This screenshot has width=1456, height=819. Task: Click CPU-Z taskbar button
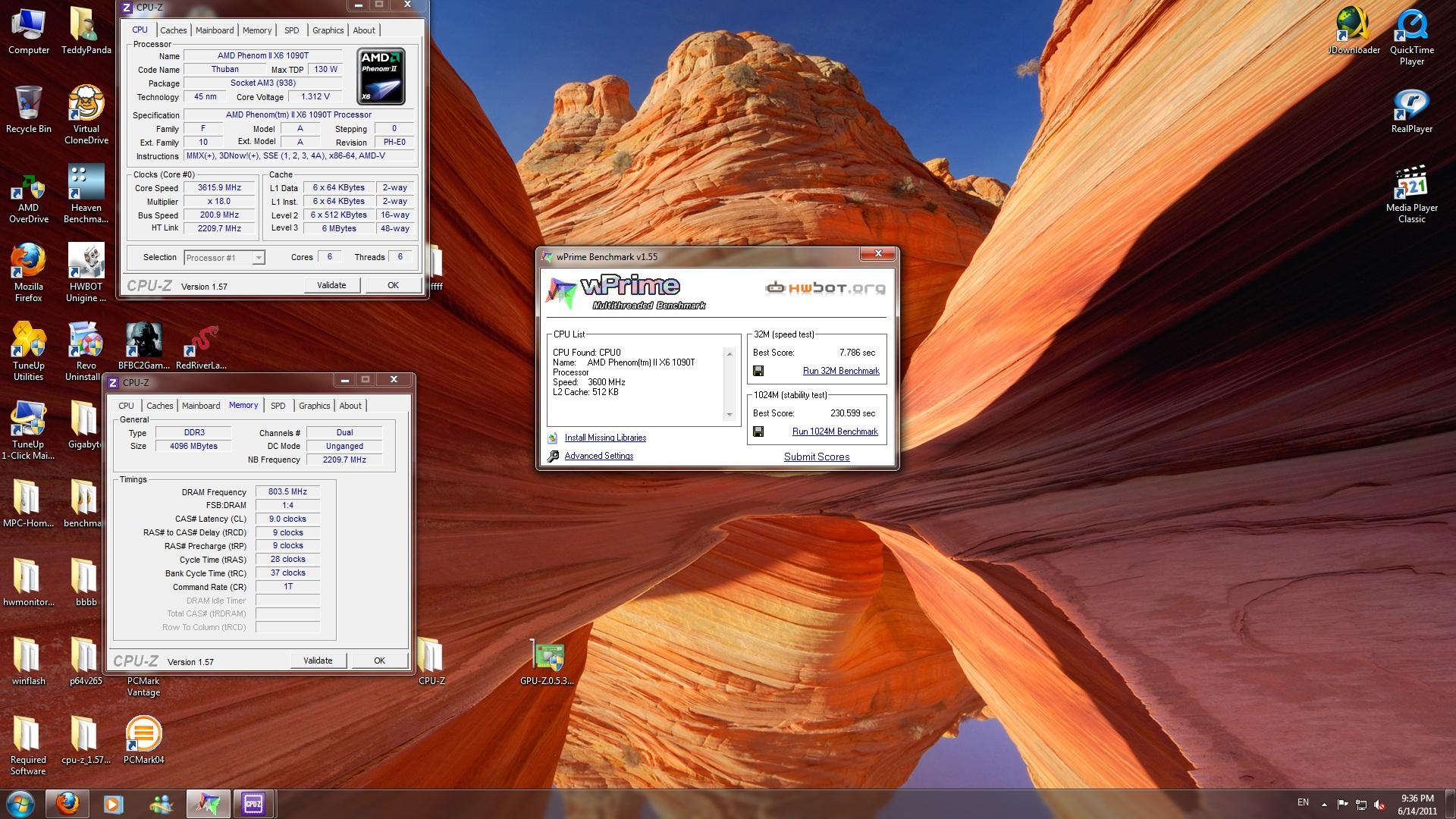(253, 803)
